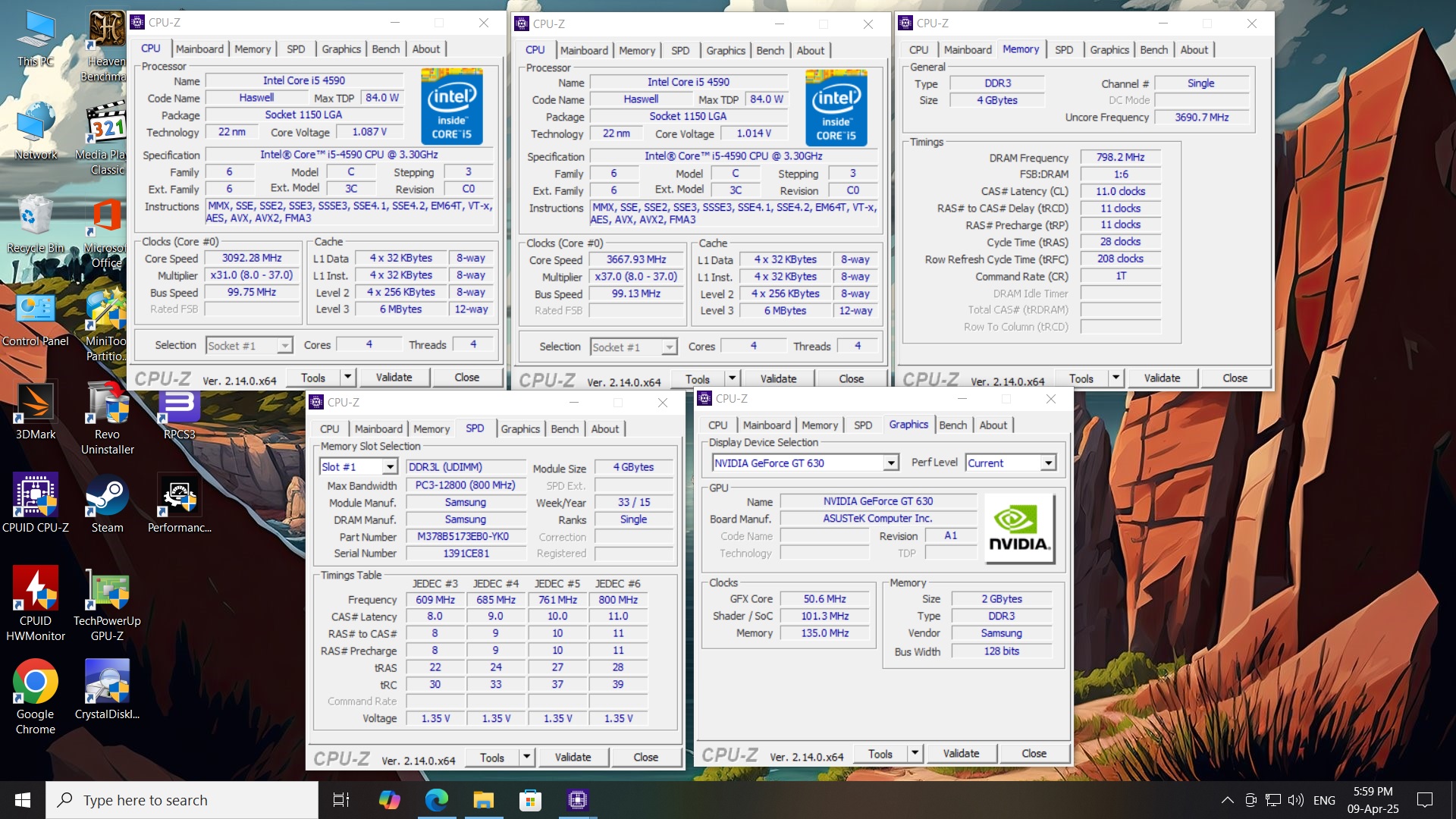Open the Performance desktop shortcut
Image resolution: width=1456 pixels, height=819 pixels.
tap(179, 504)
